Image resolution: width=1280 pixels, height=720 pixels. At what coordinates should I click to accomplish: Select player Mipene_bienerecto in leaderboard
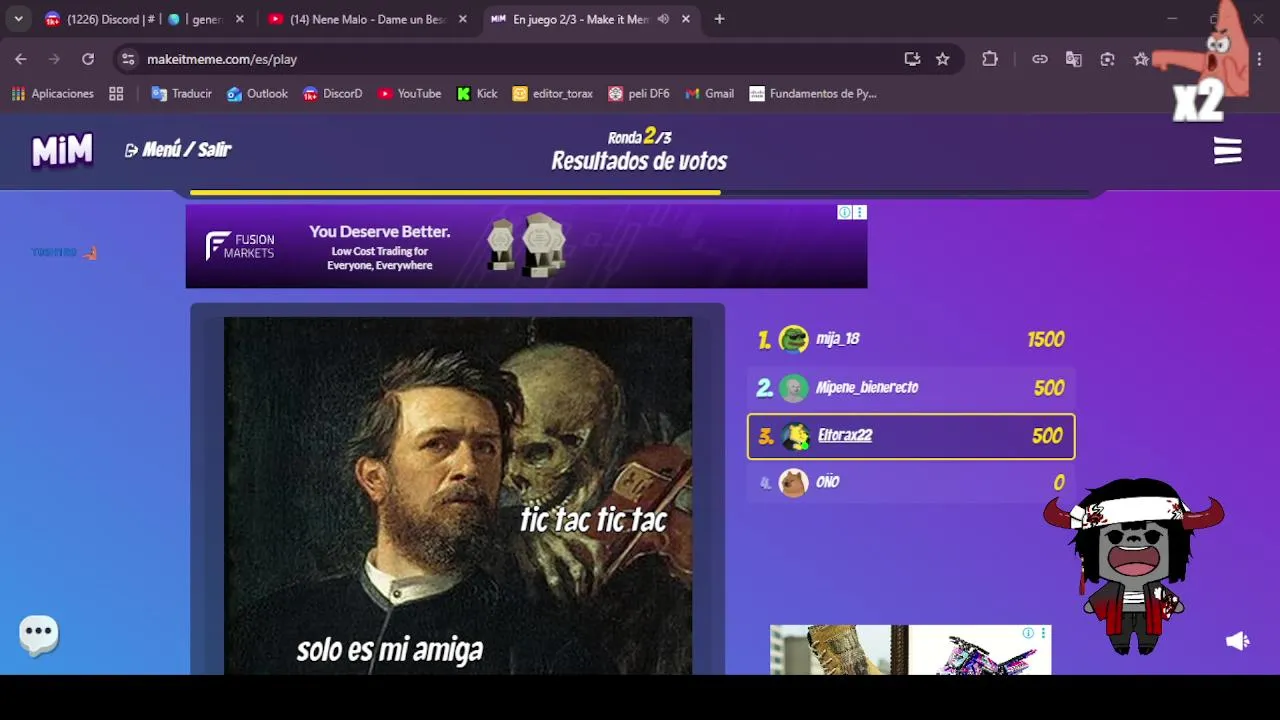(x=911, y=388)
